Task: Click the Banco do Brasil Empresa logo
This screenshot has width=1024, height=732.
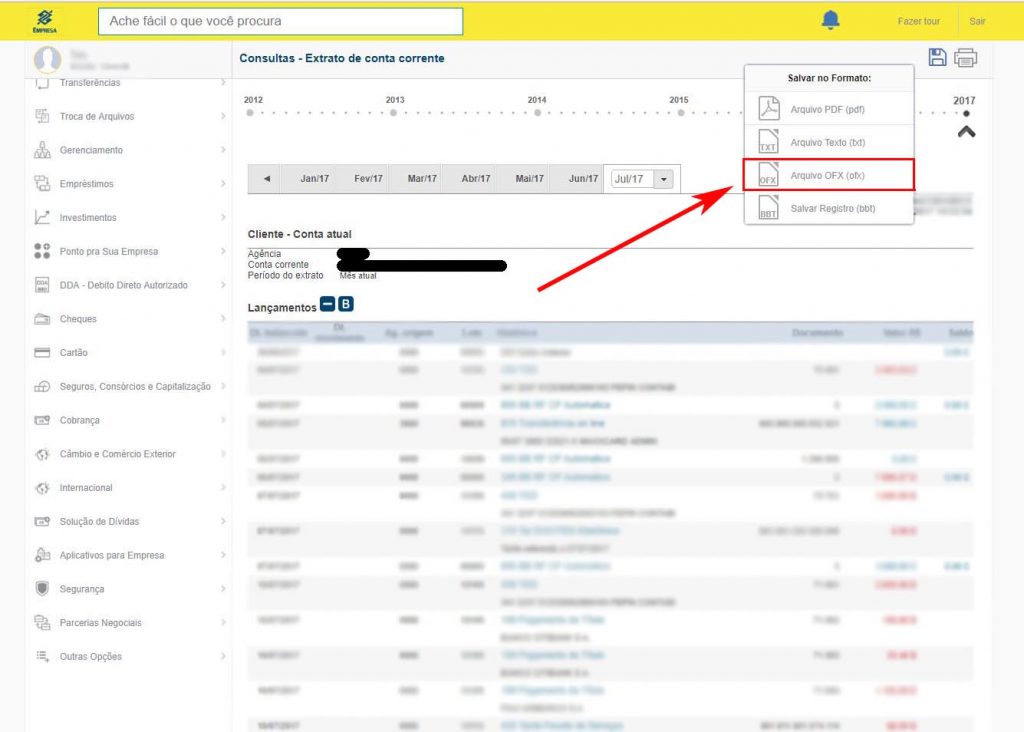Action: click(x=45, y=20)
